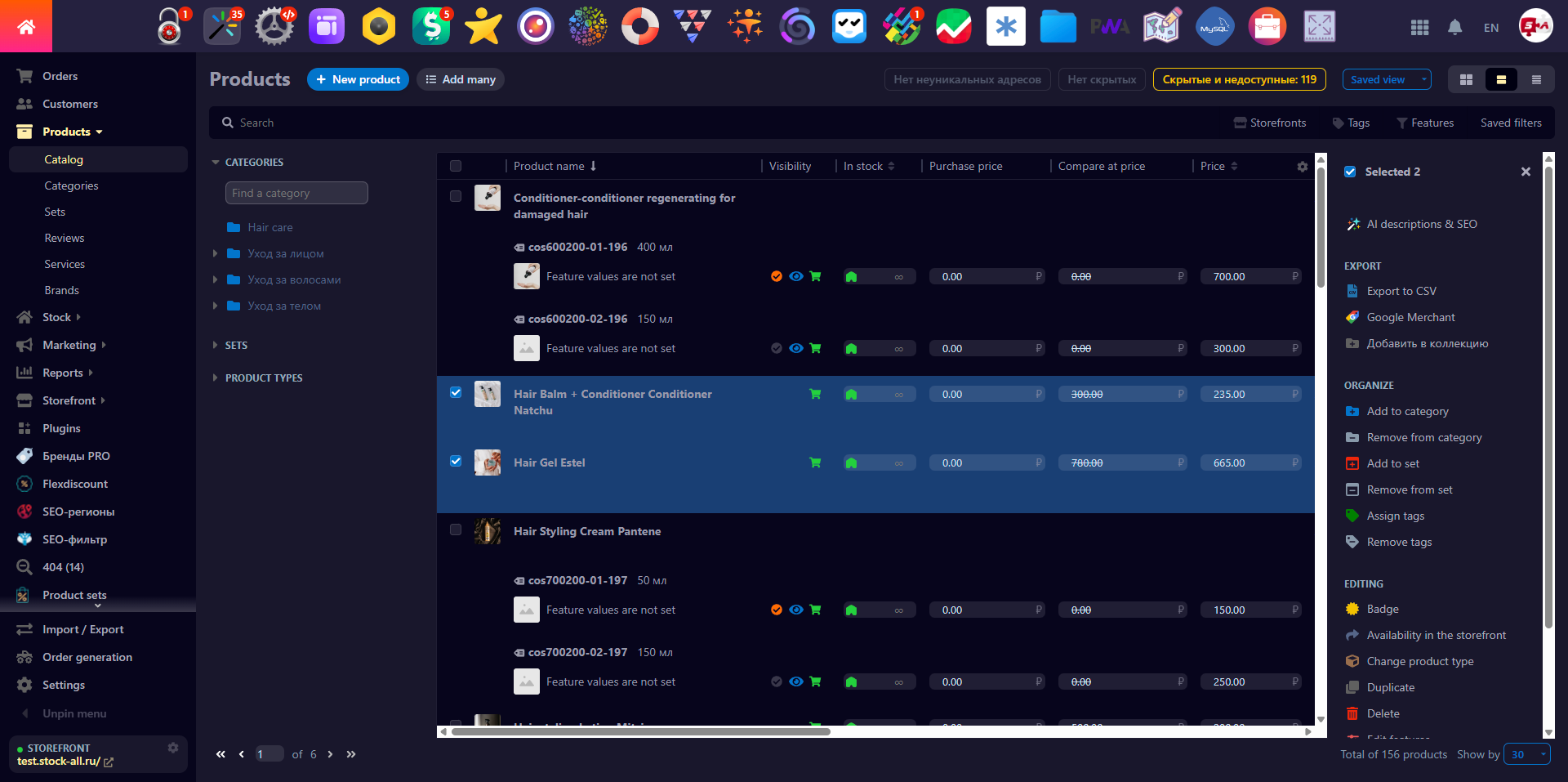Expand the Уход за волосами category
This screenshot has width=1568, height=782.
tap(215, 279)
